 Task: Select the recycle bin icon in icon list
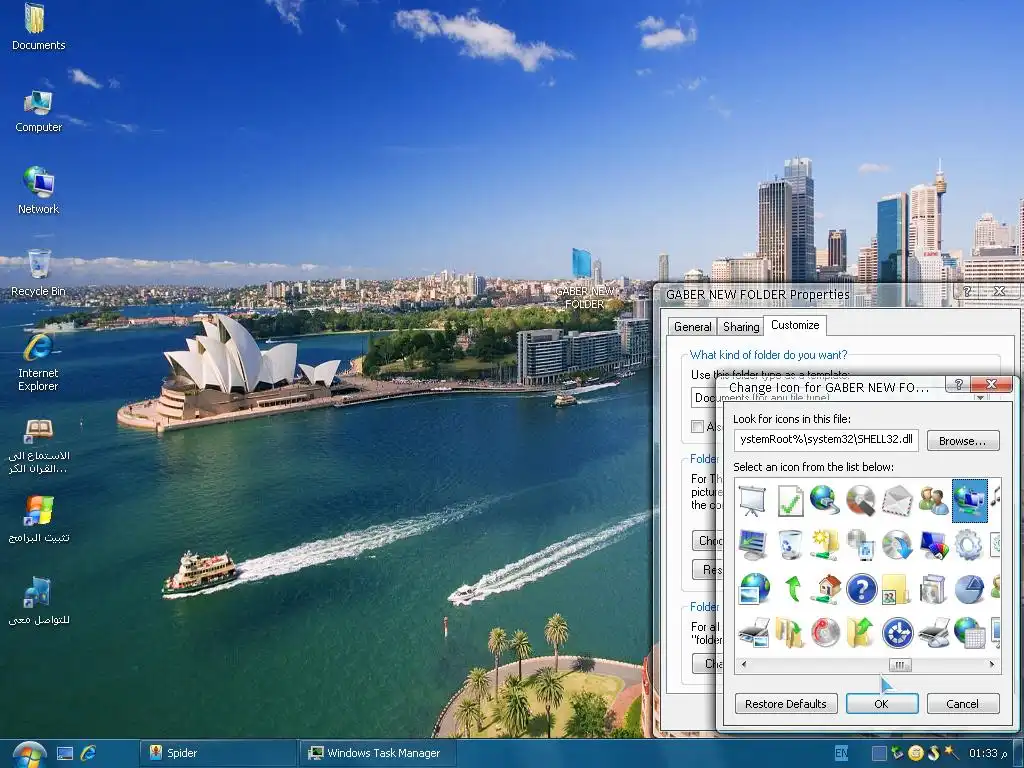(x=790, y=545)
